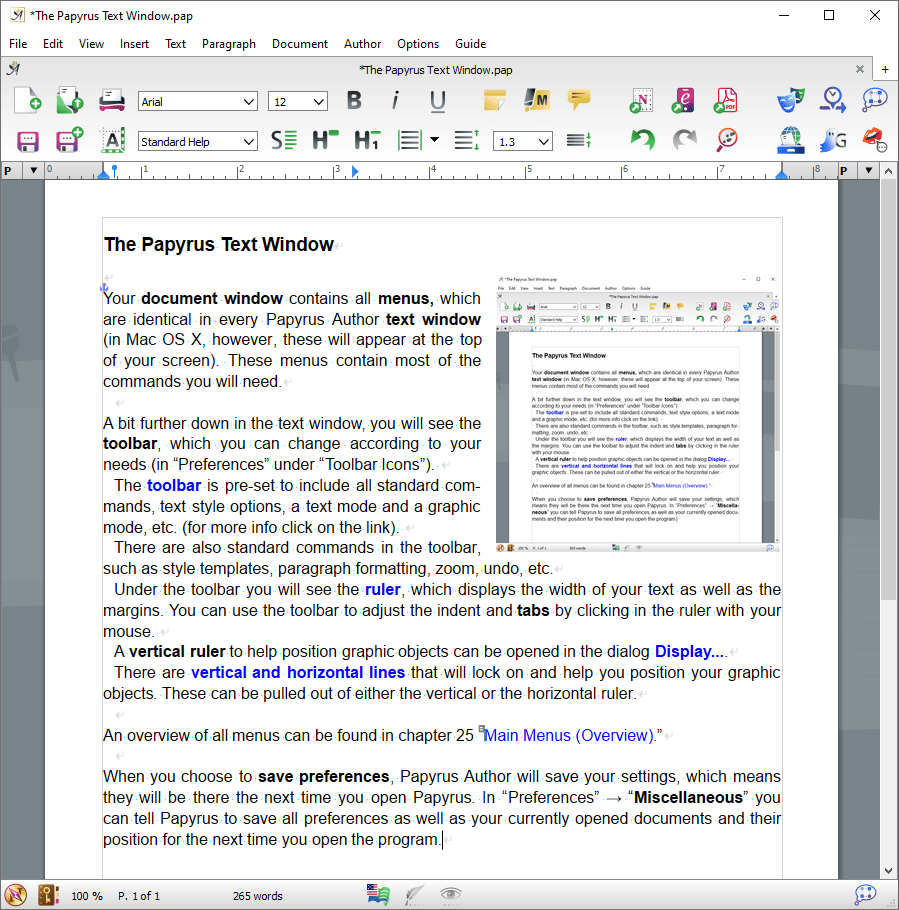899x910 pixels.
Task: Open the thinking board icon in toolbar
Action: (875, 100)
